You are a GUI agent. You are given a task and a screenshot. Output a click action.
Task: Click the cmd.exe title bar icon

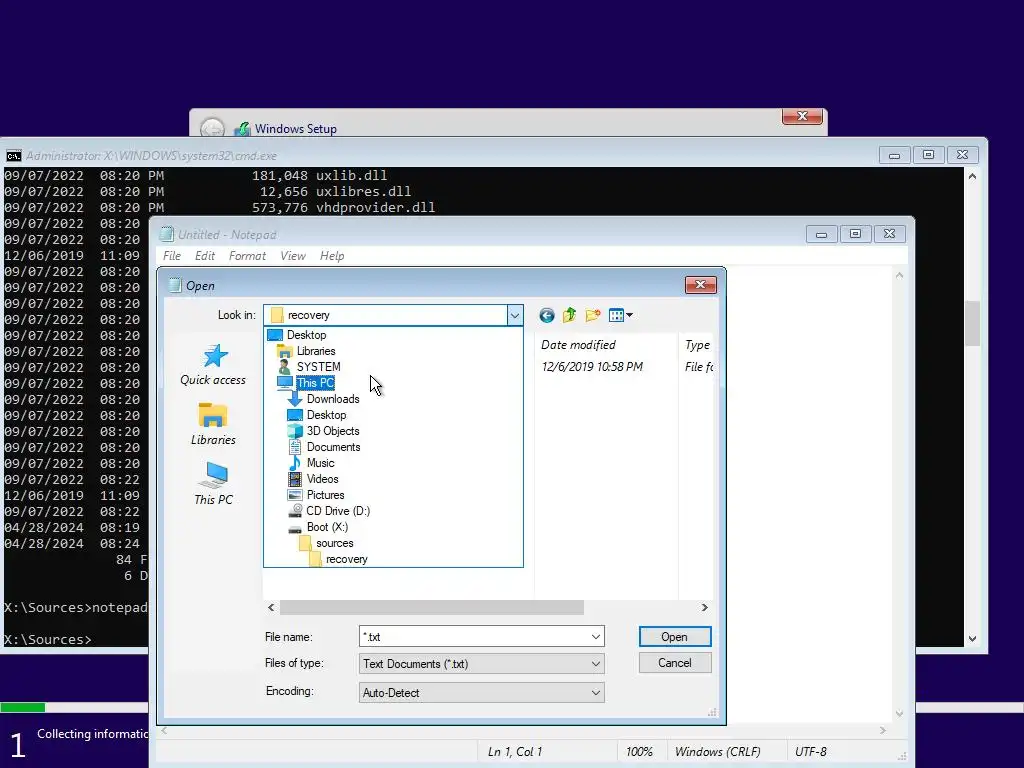pyautogui.click(x=13, y=156)
